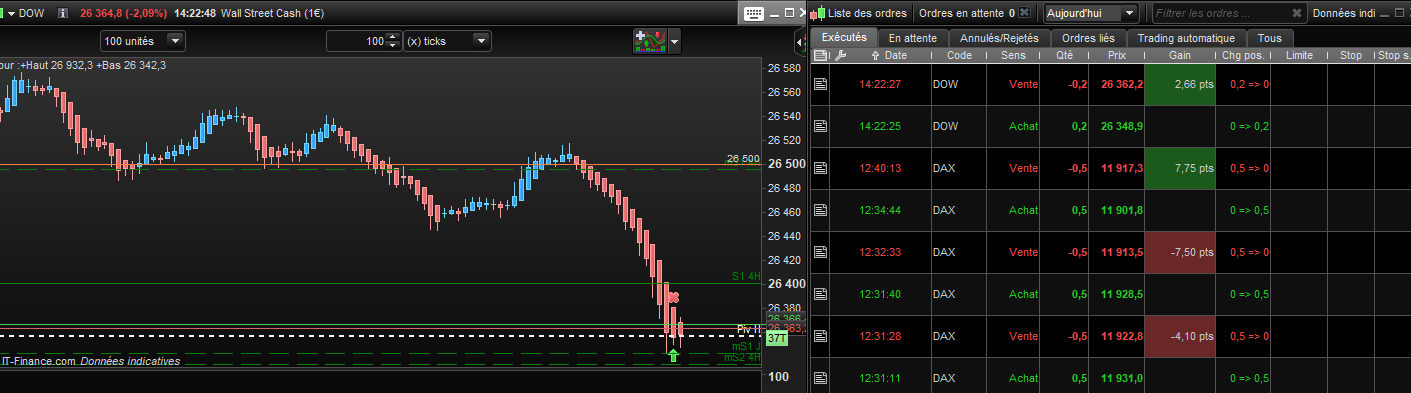Screen dimensions: 1411x393
Task: Click the green buy arrow marker on chart
Action: coord(674,355)
